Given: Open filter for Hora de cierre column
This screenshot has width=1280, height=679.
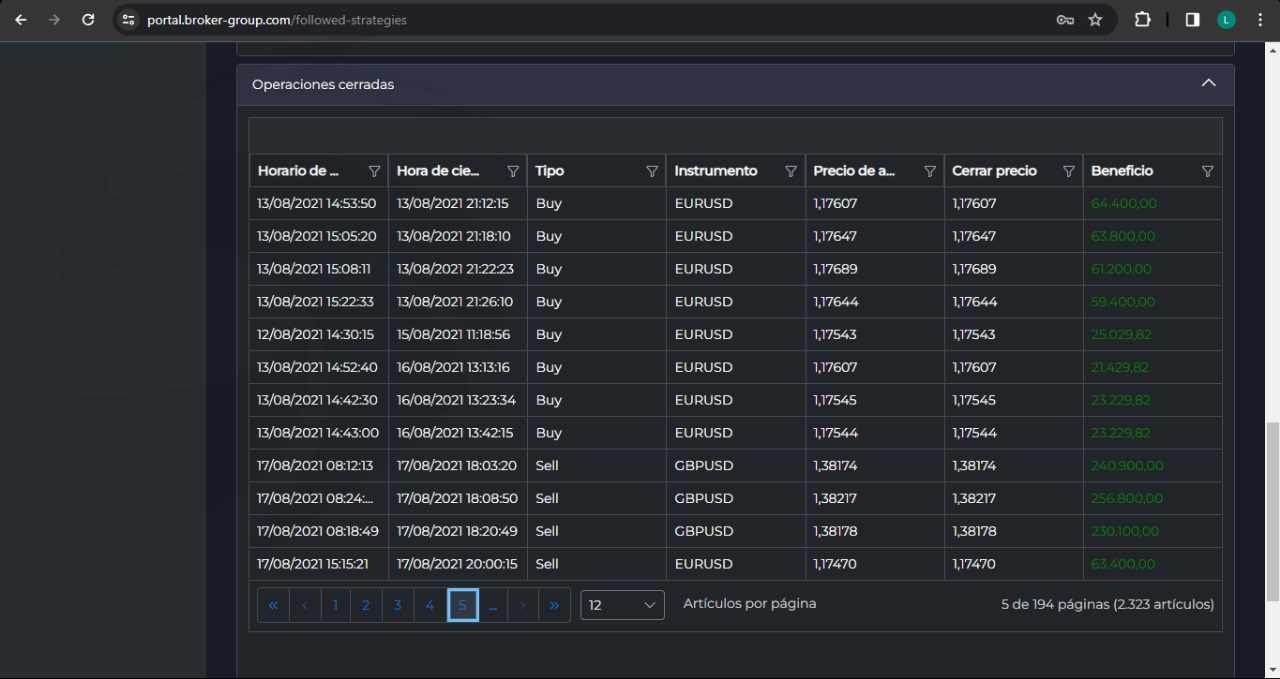Looking at the screenshot, I should pyautogui.click(x=513, y=171).
